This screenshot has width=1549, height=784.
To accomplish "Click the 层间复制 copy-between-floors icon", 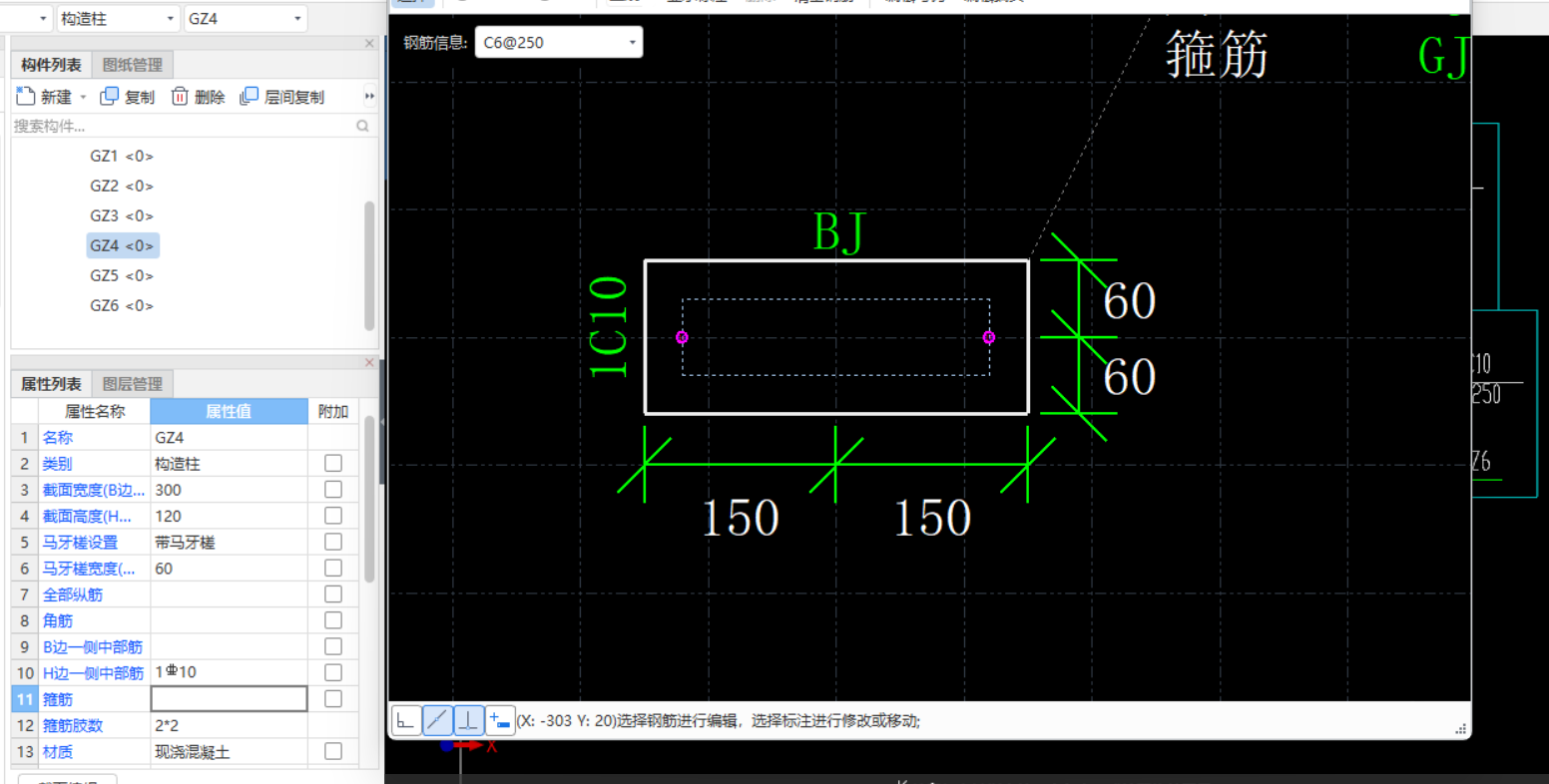I will coord(250,96).
